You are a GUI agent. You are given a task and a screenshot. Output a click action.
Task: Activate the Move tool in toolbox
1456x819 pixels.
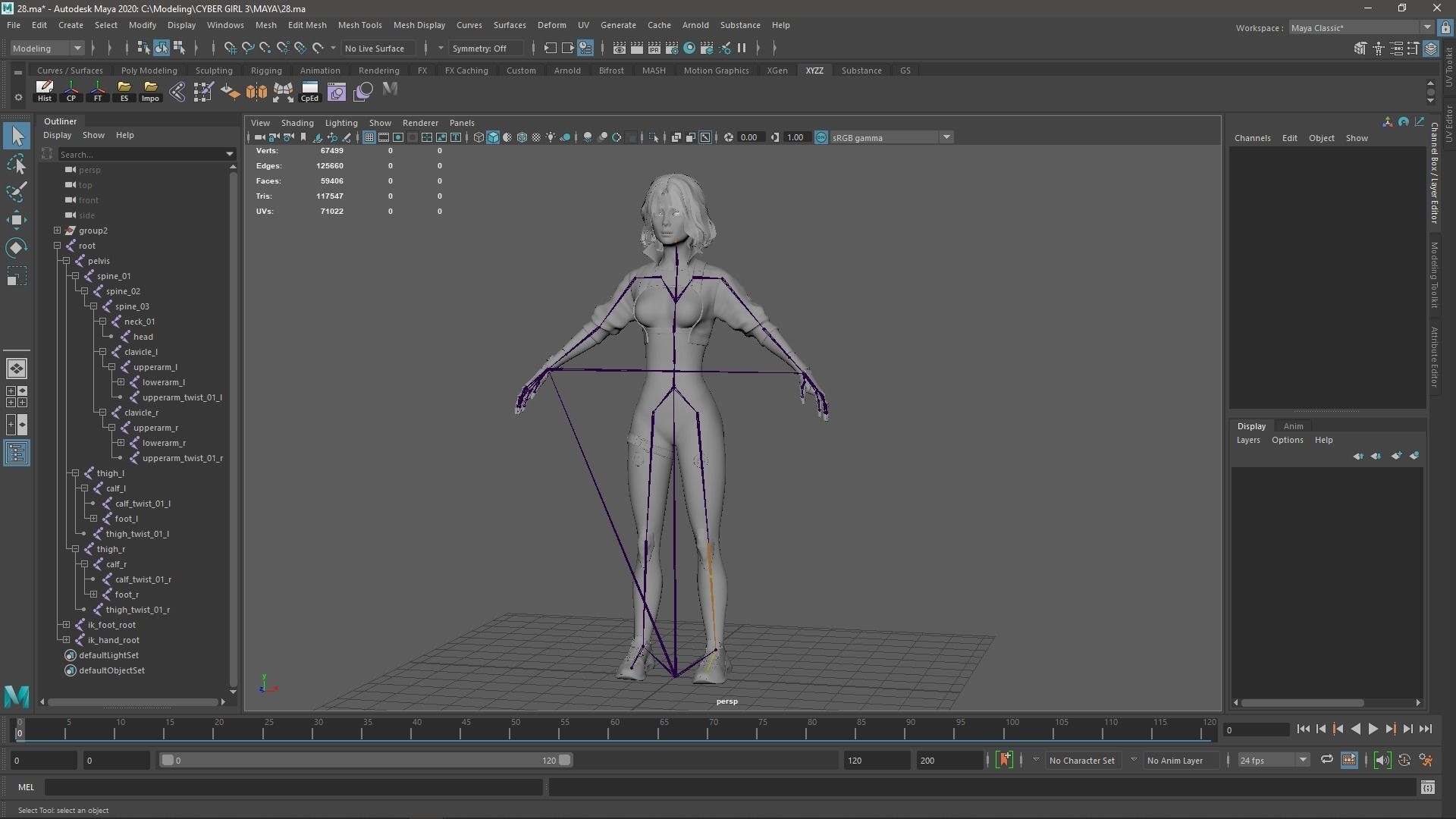point(17,220)
